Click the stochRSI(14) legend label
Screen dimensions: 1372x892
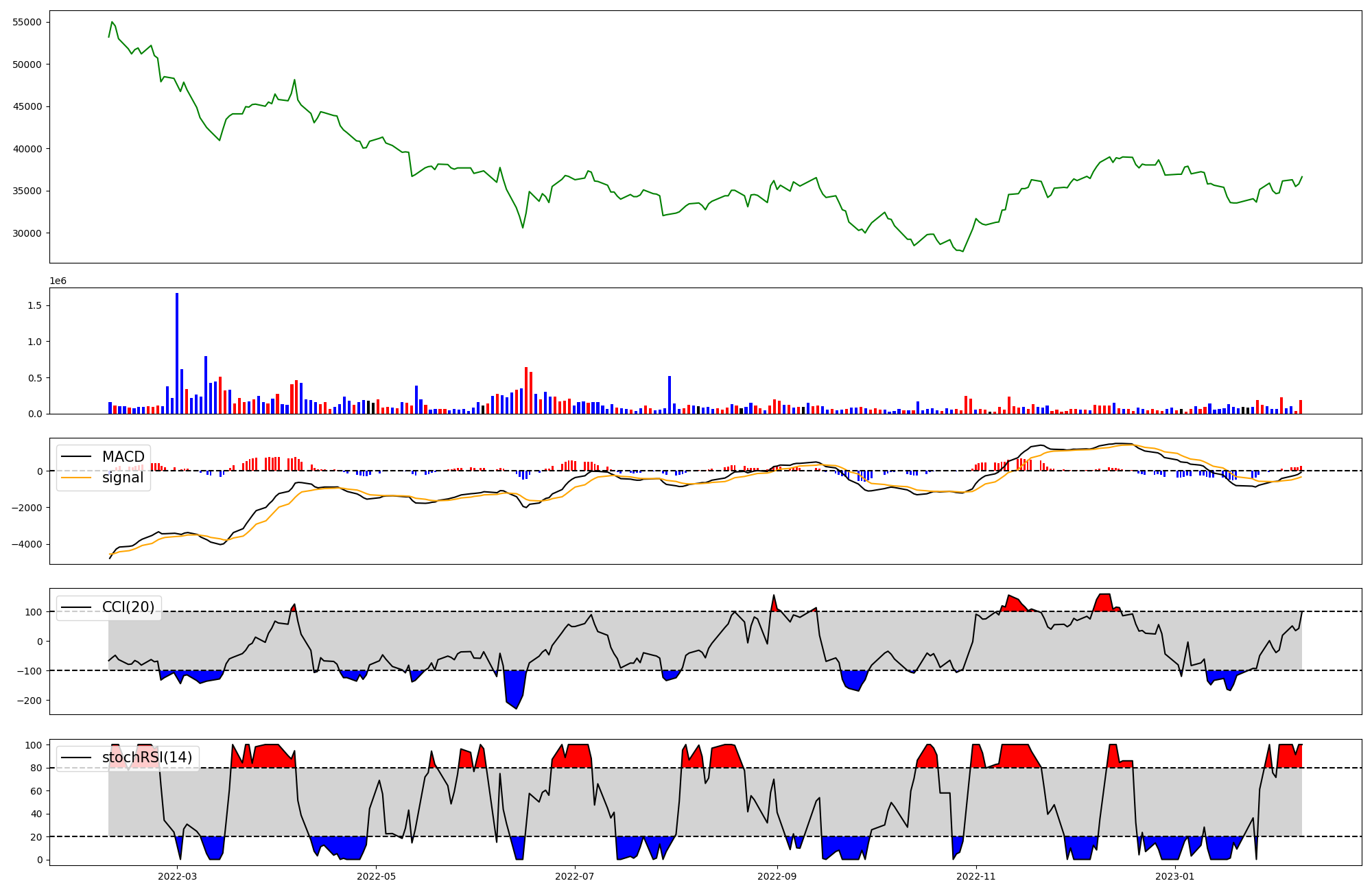147,758
